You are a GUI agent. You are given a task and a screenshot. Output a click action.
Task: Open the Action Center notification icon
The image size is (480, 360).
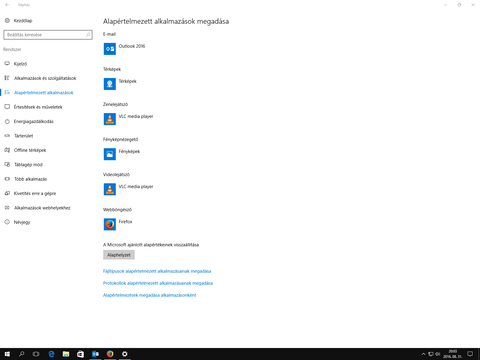pyautogui.click(x=470, y=354)
